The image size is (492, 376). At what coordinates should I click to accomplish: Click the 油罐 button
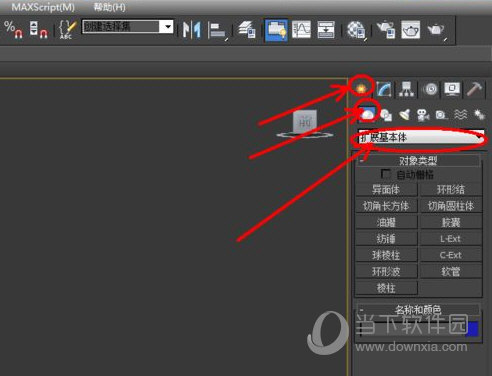click(386, 222)
